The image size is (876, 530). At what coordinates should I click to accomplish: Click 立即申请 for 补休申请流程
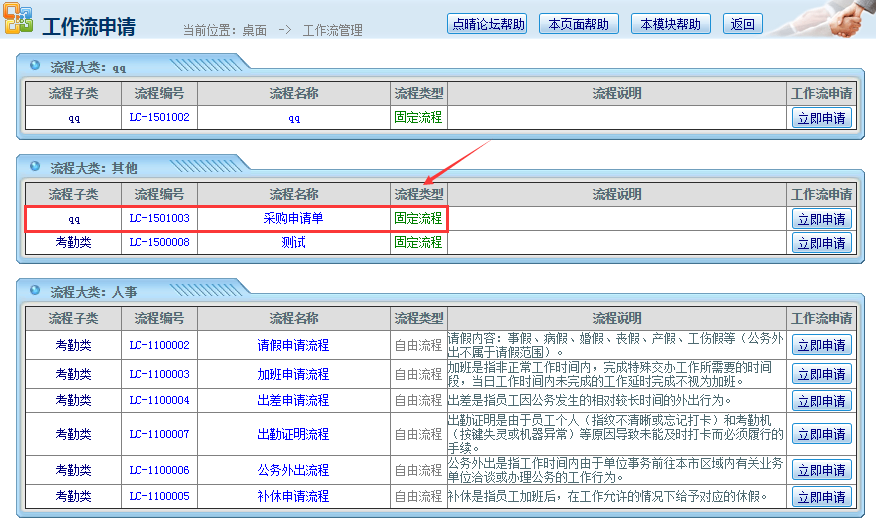coord(821,496)
